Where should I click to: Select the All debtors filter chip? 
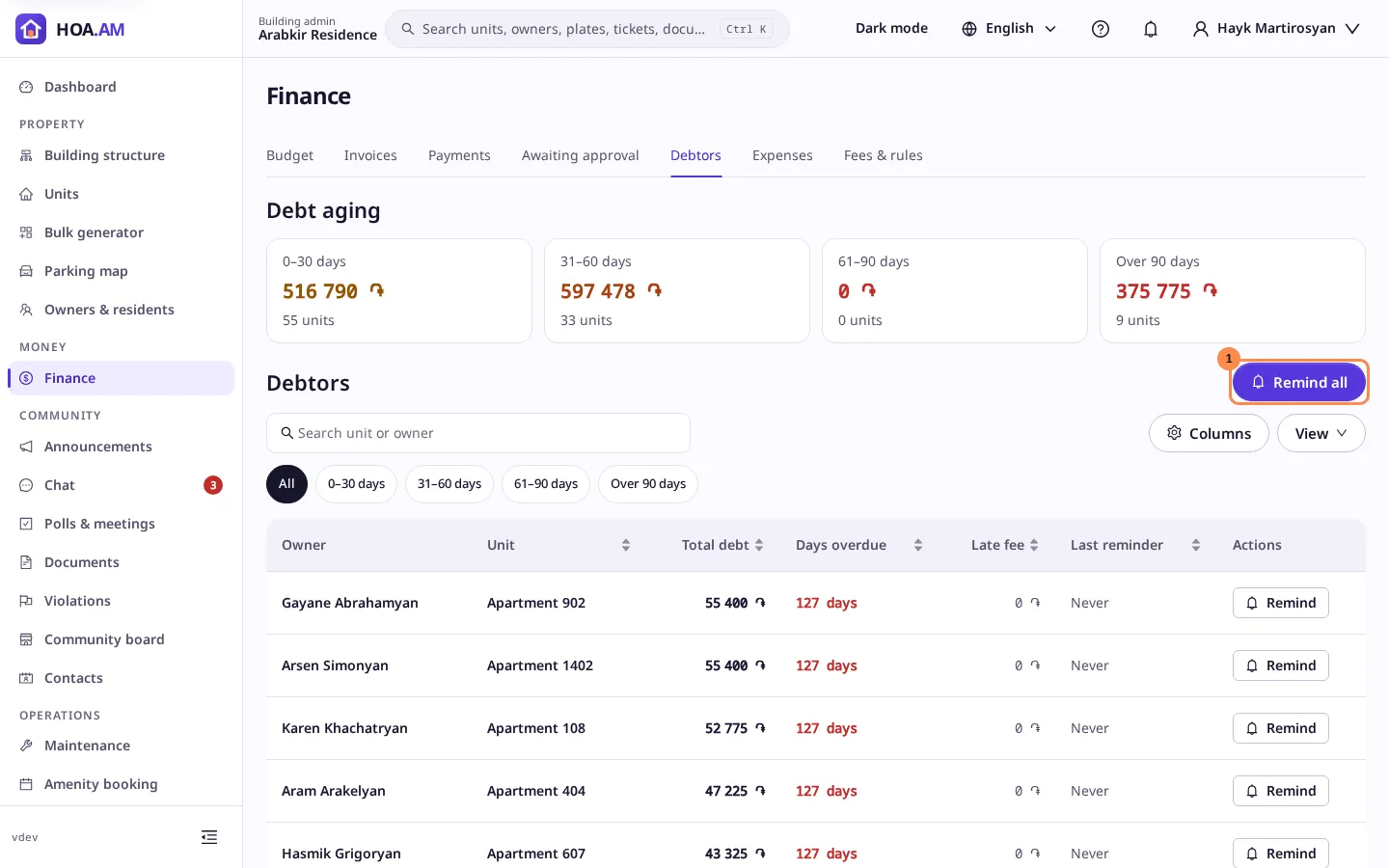(286, 484)
